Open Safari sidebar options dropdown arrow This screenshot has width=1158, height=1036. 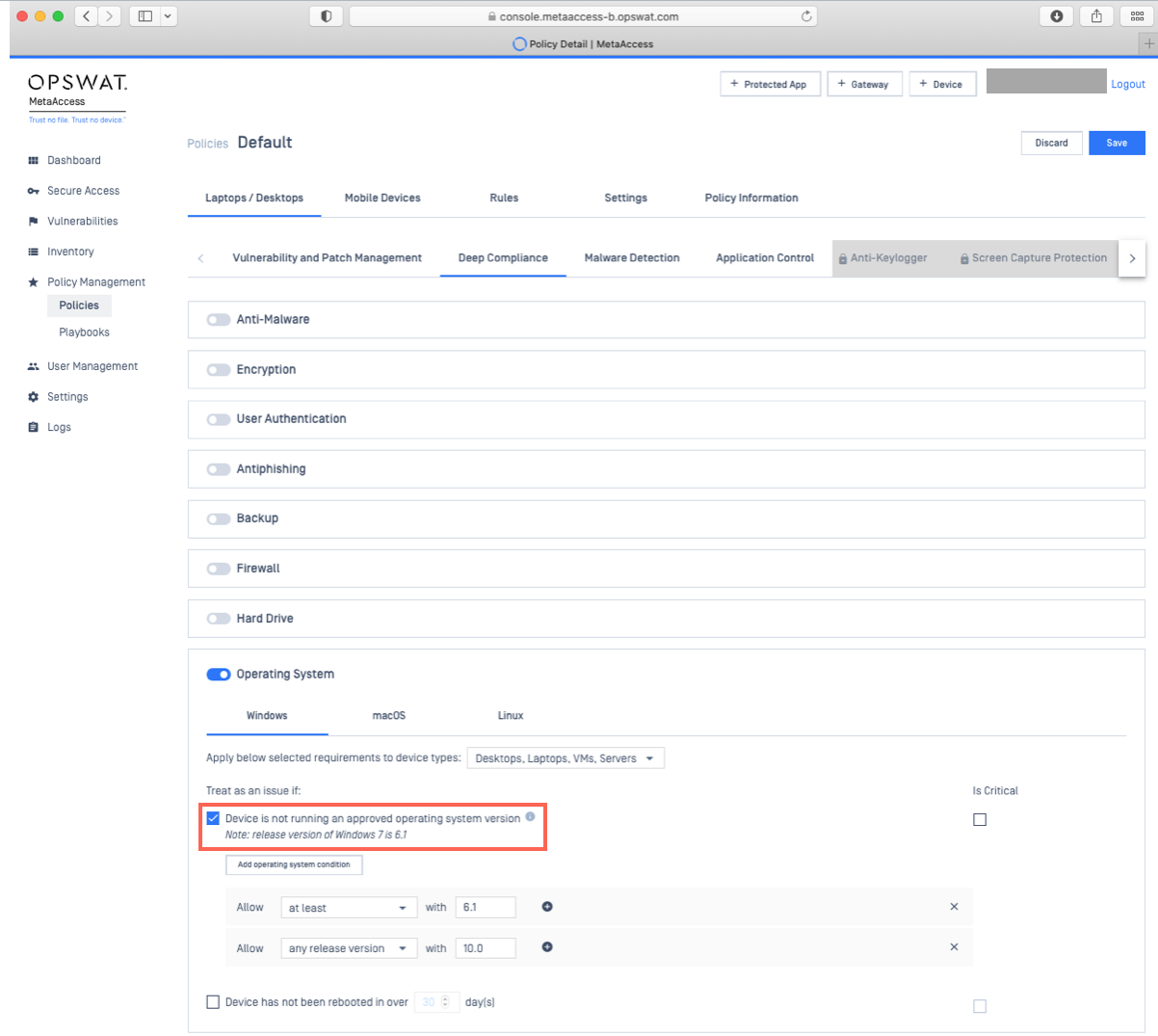169,15
